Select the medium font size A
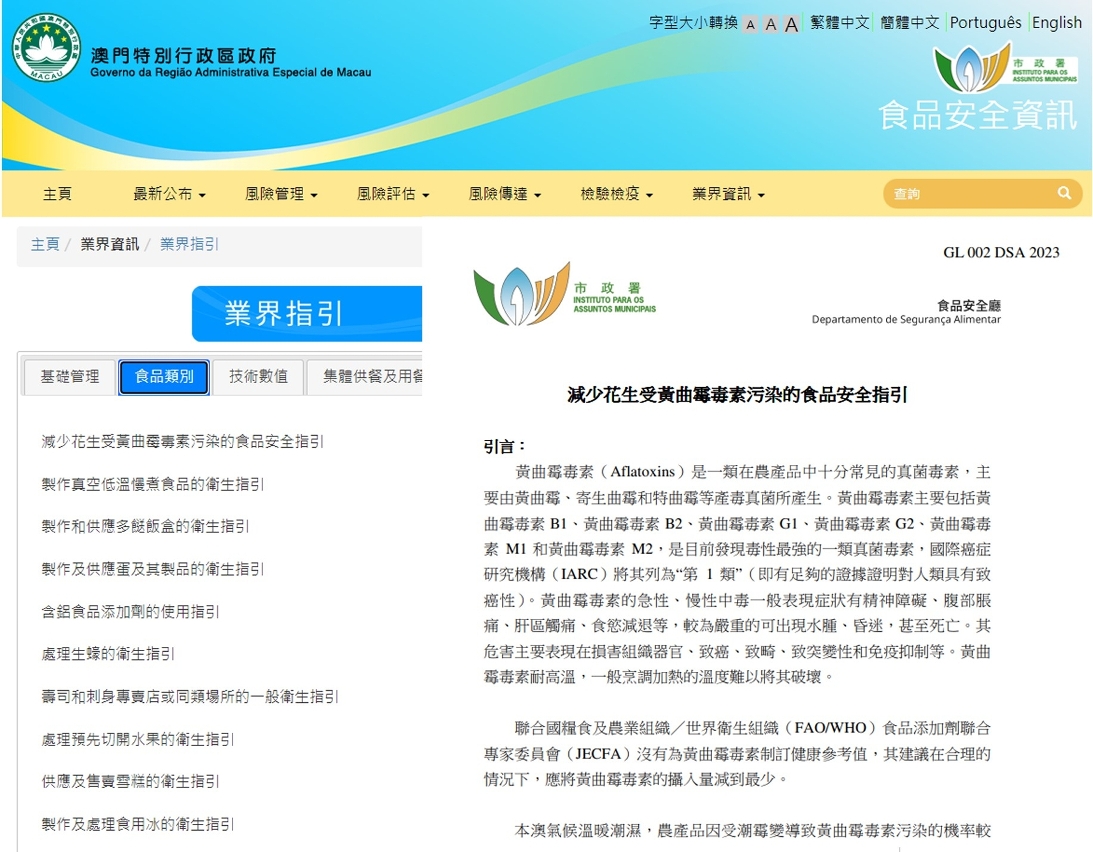The height and width of the screenshot is (852, 1093). pos(770,24)
